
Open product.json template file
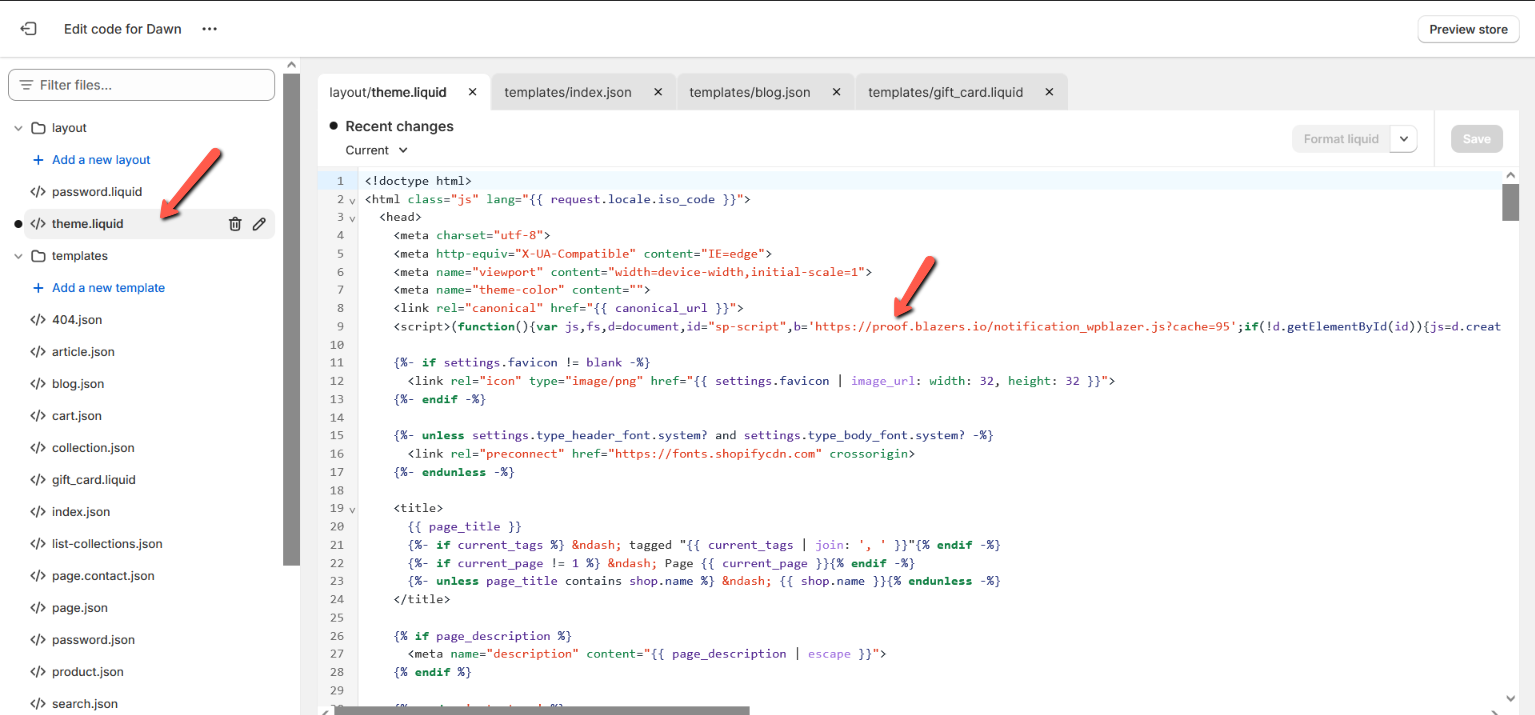point(88,672)
